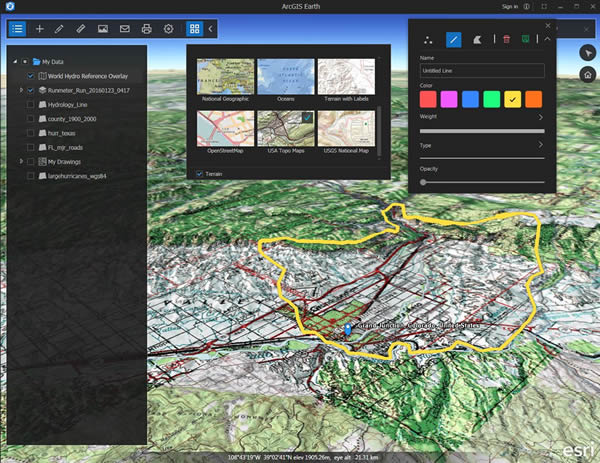Select OpenStreetMap basemap thumbnail
Viewport: 600px width, 463px height.
(x=225, y=129)
